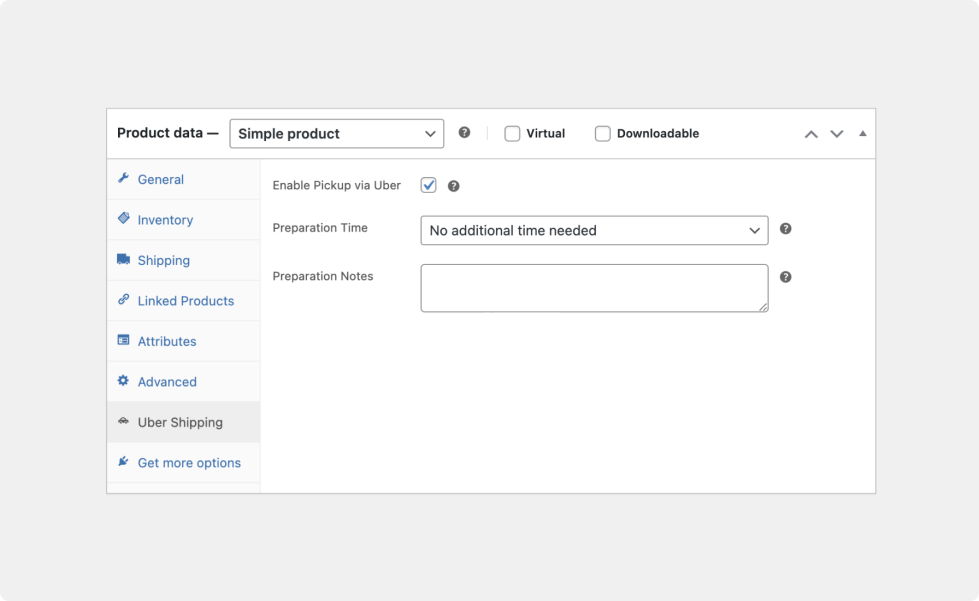Click the Get more options link
The width and height of the screenshot is (979, 601).
189,463
